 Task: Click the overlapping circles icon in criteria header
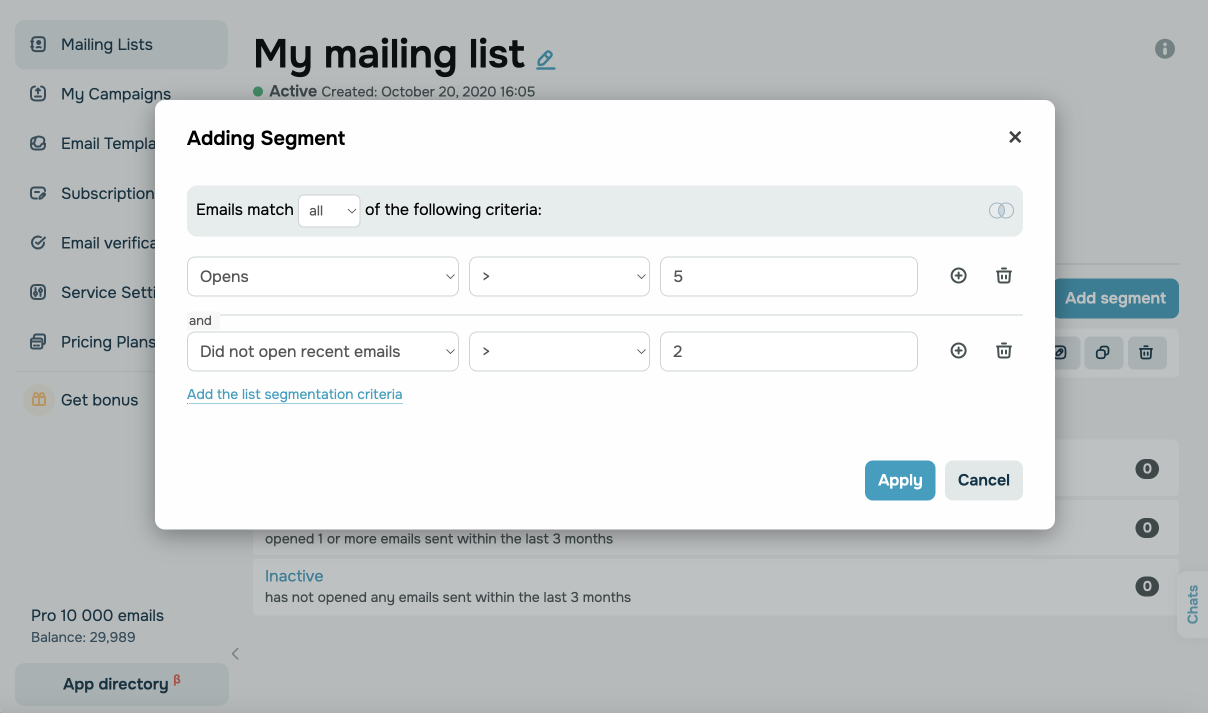[x=1001, y=211]
